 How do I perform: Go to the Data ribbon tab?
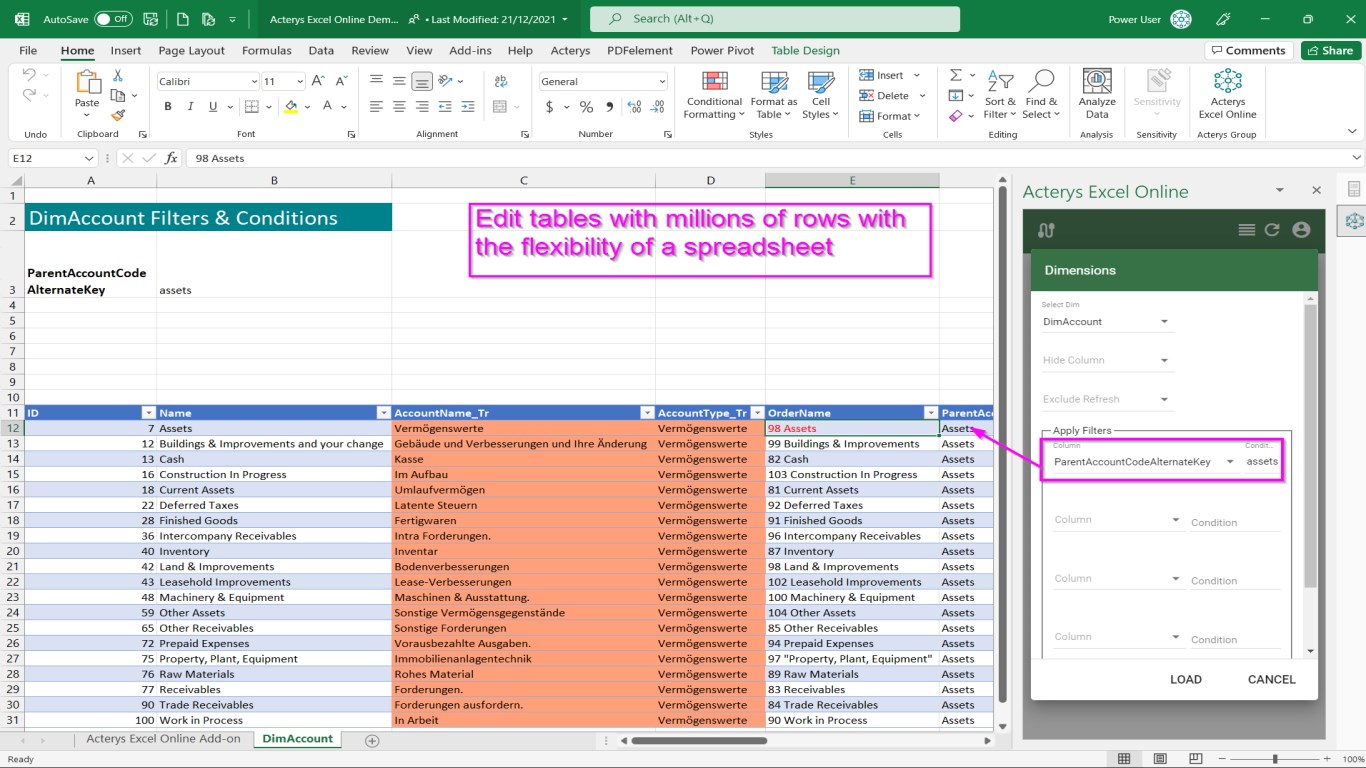[x=321, y=50]
